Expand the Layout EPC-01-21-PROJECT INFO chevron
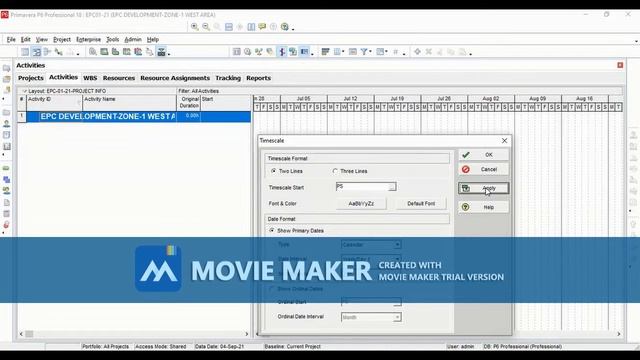640x360 pixels. (x=24, y=91)
